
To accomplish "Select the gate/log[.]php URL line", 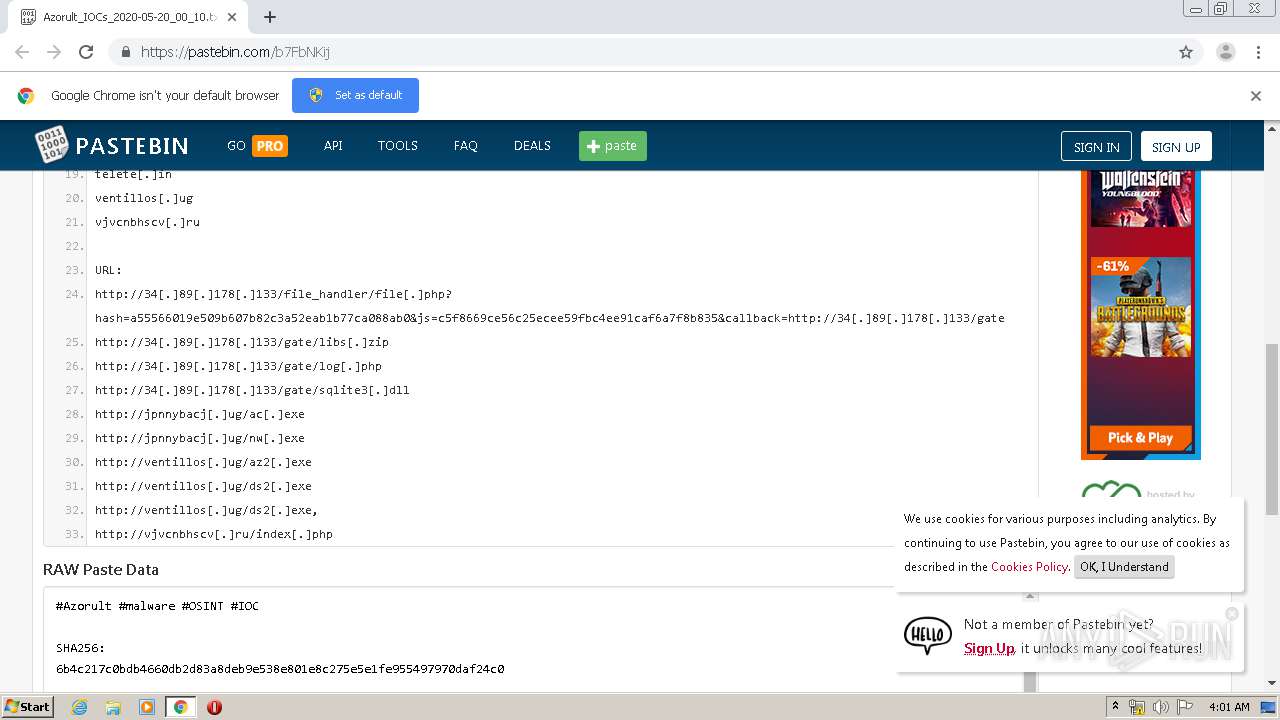I will (238, 366).
